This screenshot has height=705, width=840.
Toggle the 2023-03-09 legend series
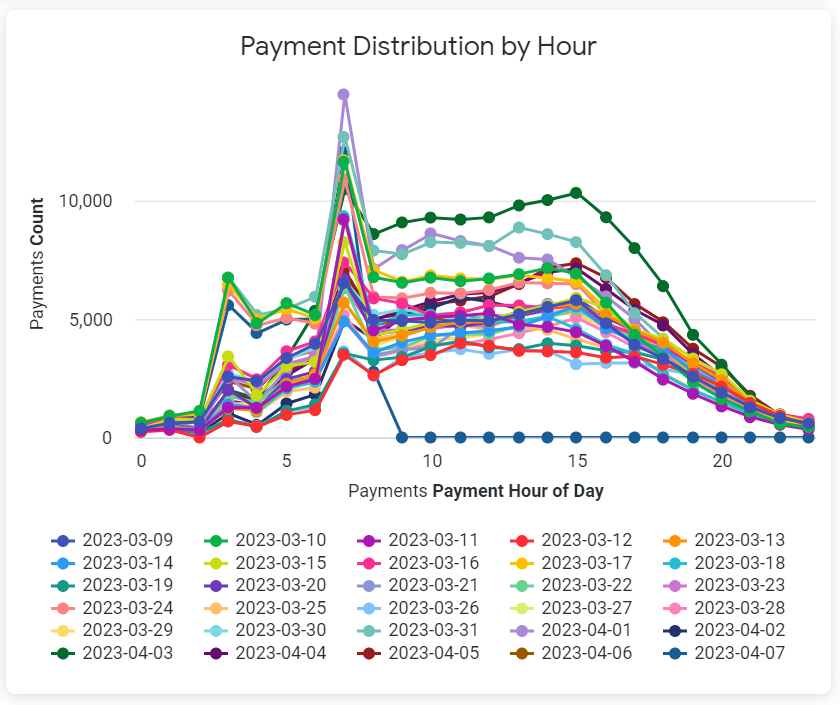point(112,540)
